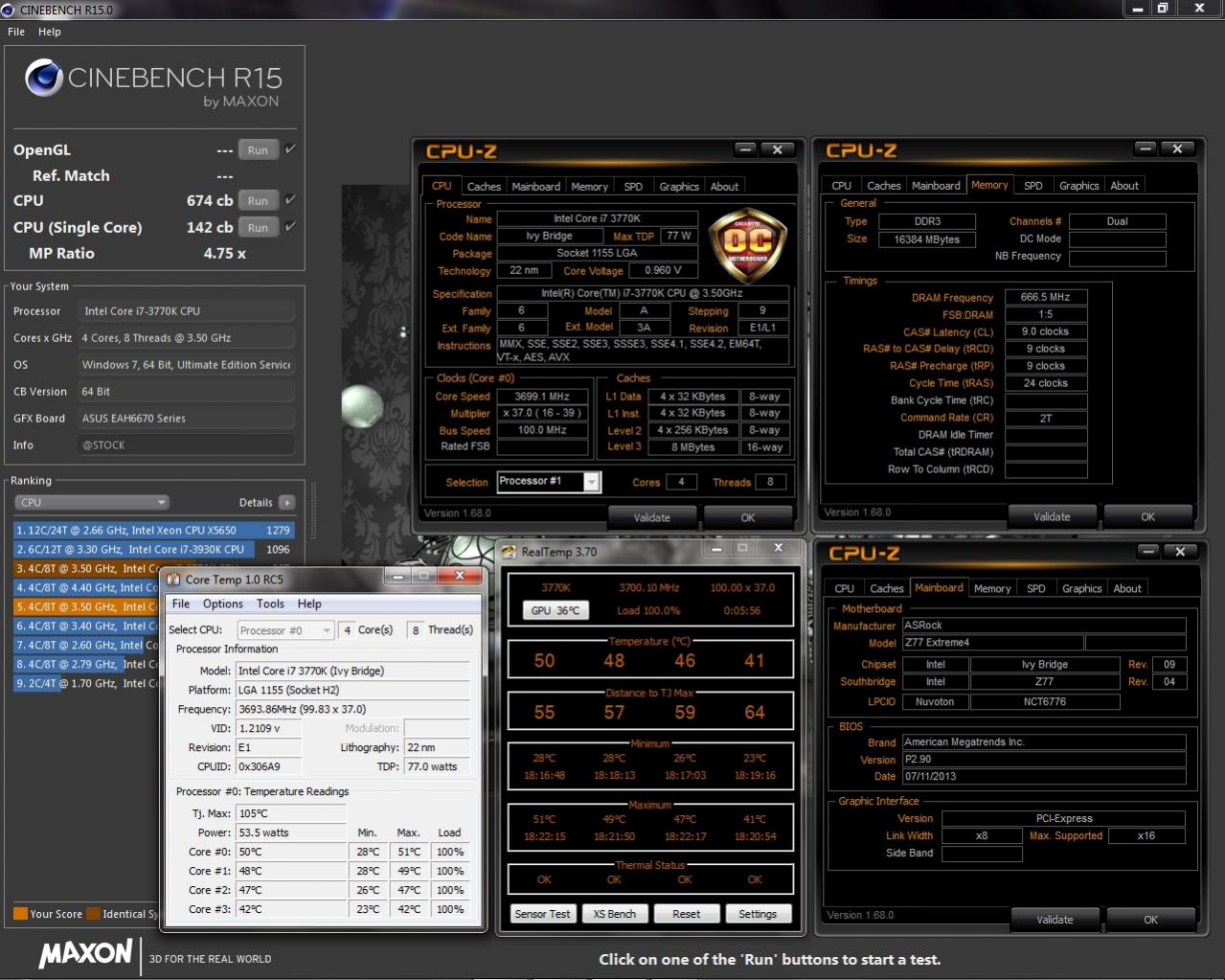Click the Z77 Extreme4 model field
The image size is (1225, 980).
992,643
